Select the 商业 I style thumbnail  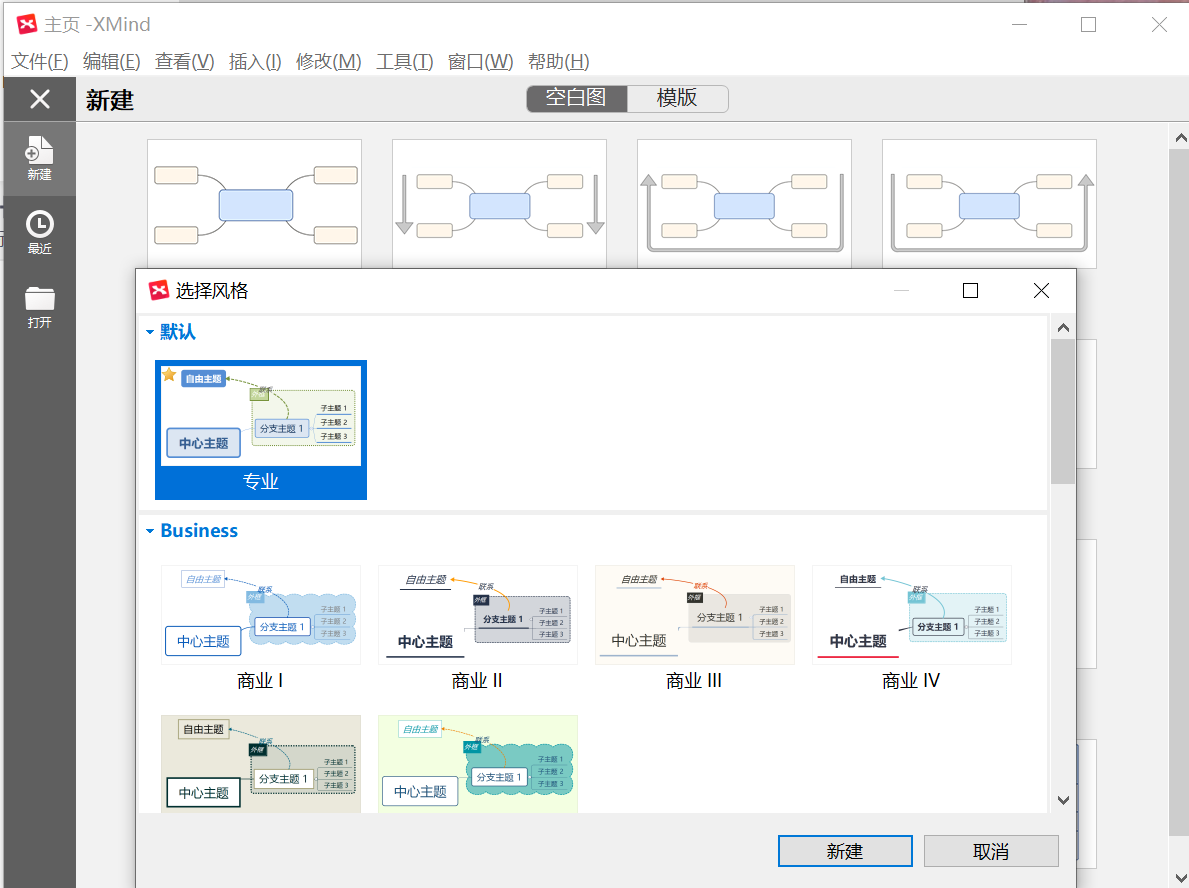pos(261,615)
